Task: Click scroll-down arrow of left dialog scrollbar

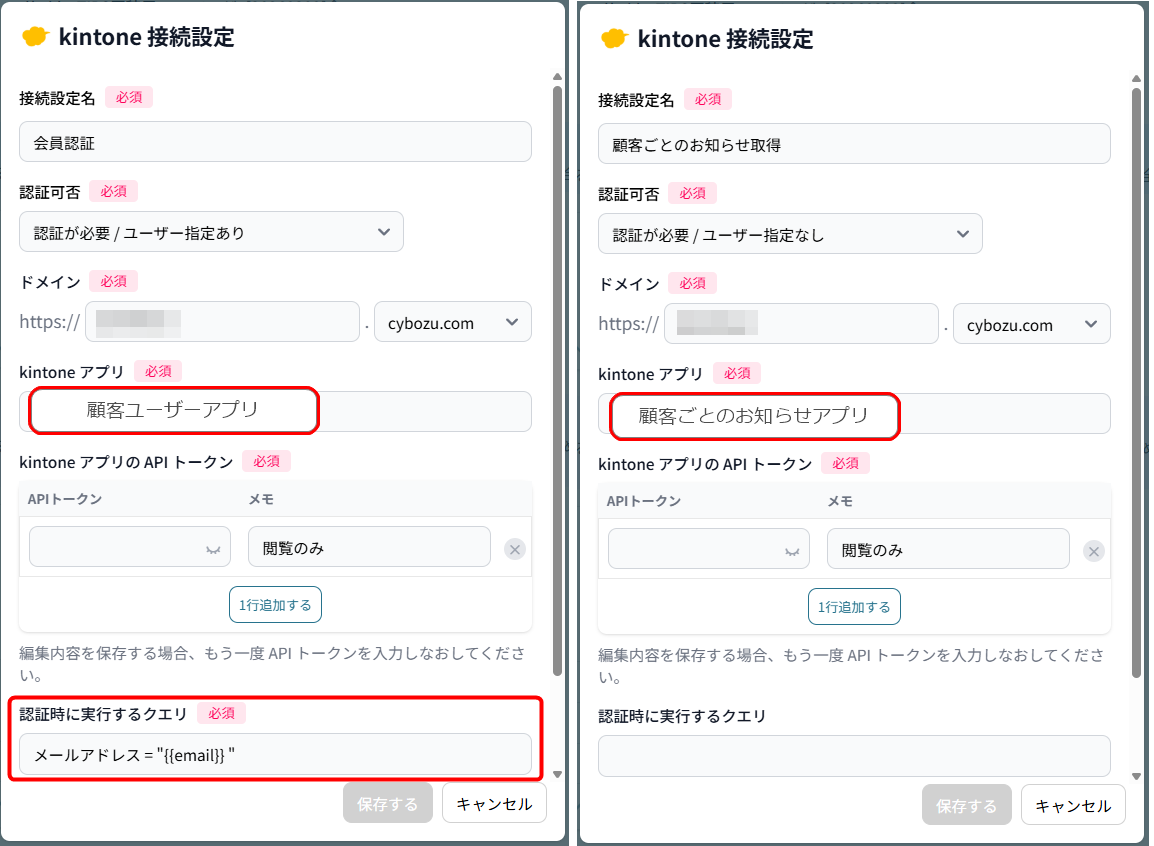Action: point(557,774)
